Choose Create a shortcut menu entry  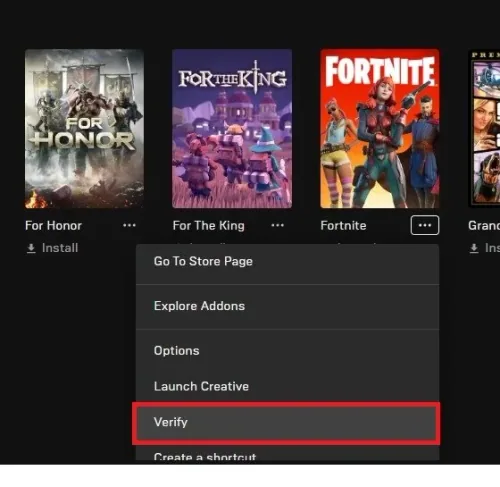(x=287, y=454)
